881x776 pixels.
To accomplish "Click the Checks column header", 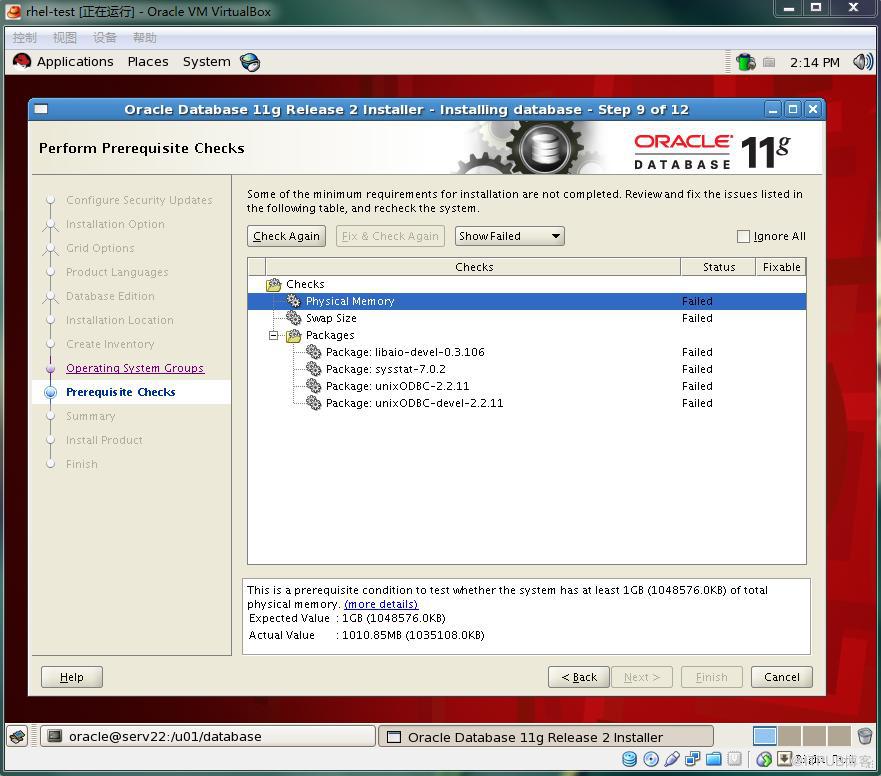I will tap(474, 267).
